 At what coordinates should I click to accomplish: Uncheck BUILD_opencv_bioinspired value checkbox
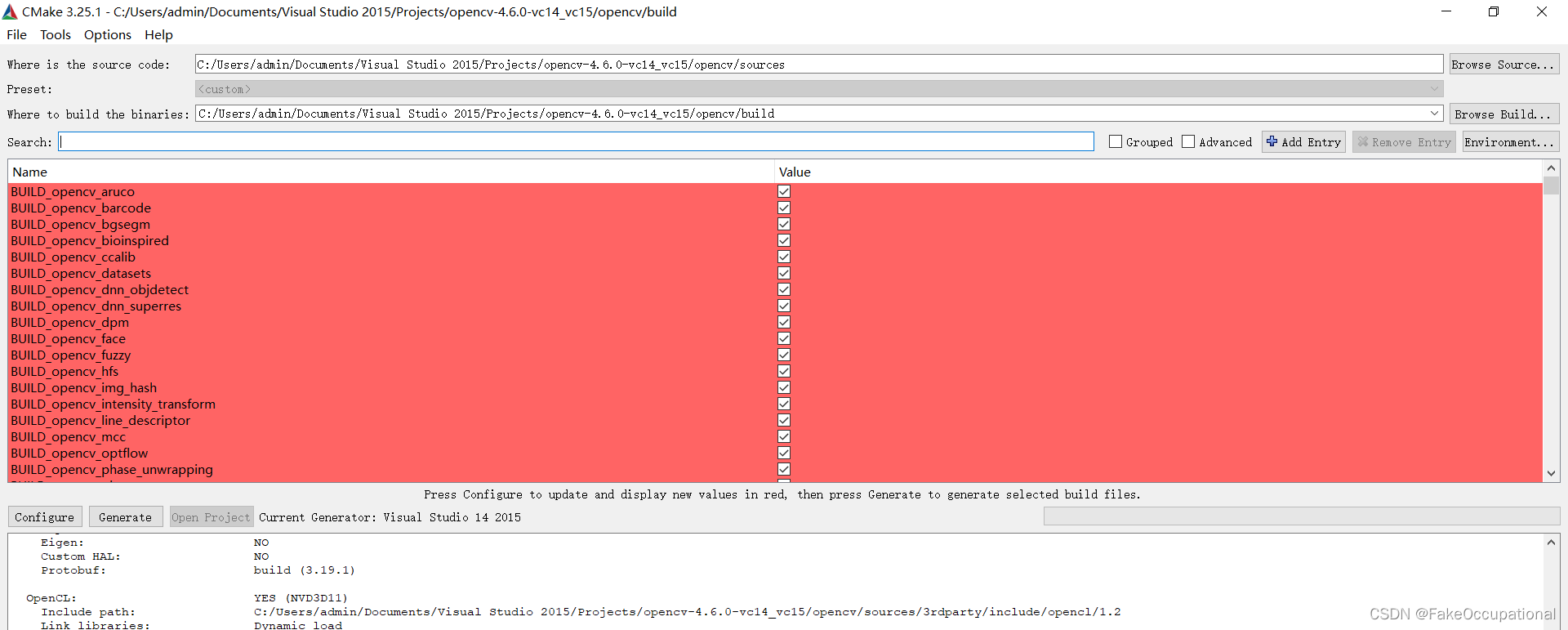784,240
